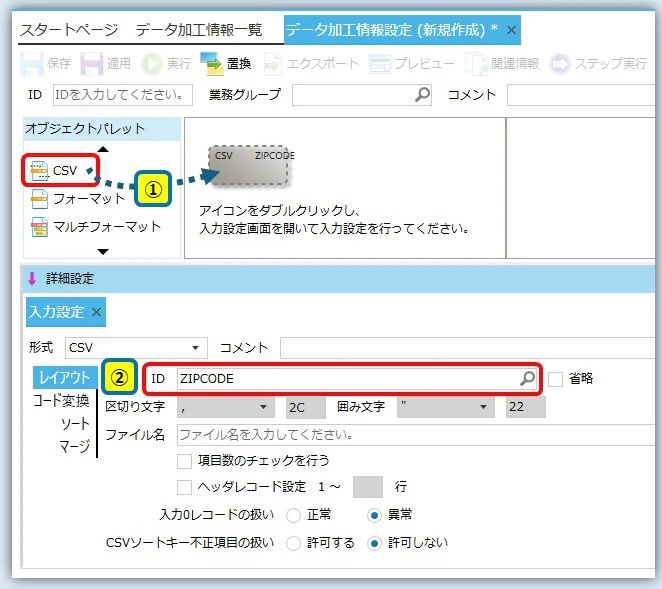Switch to the スタートページ tab

pos(69,30)
